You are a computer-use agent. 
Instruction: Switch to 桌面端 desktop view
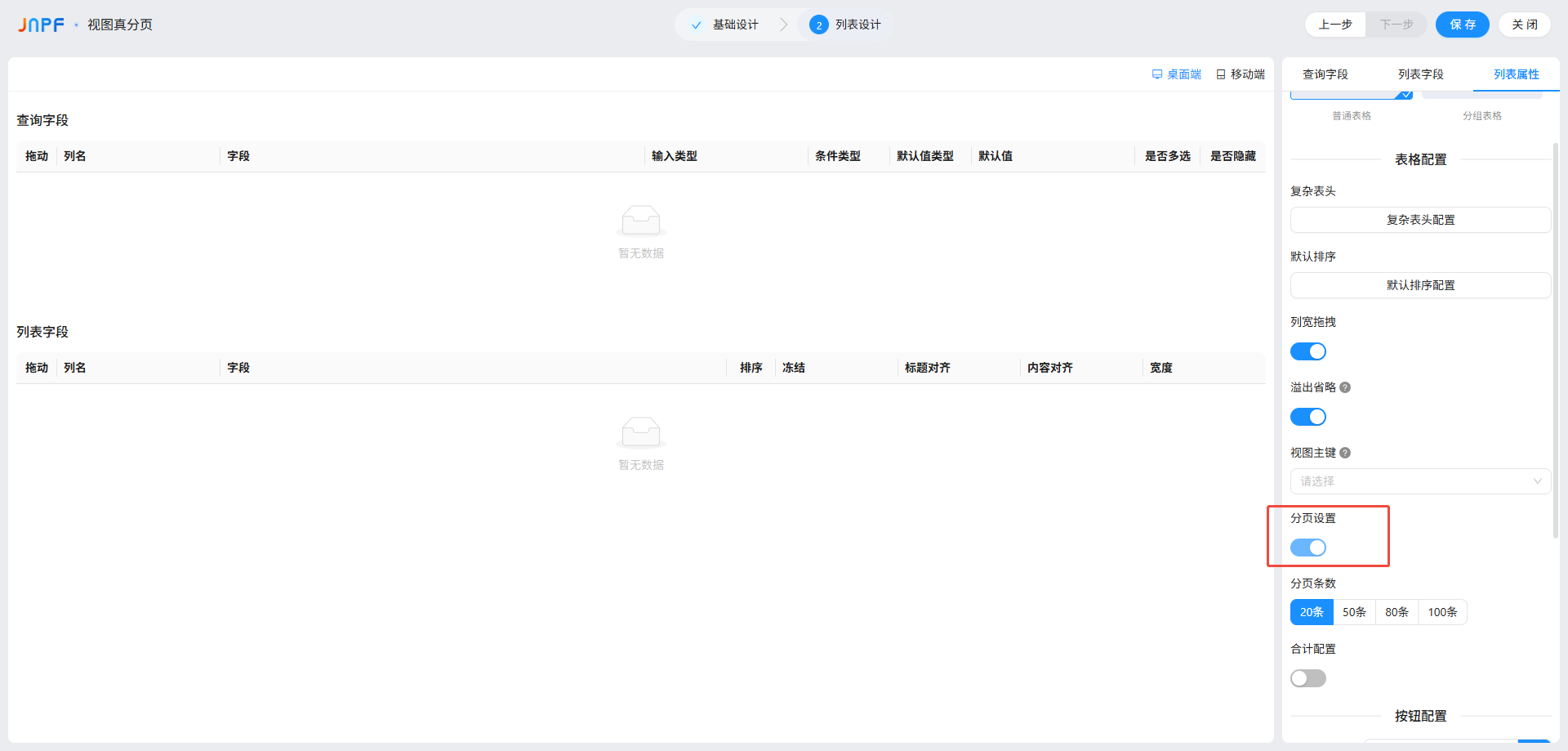1176,74
